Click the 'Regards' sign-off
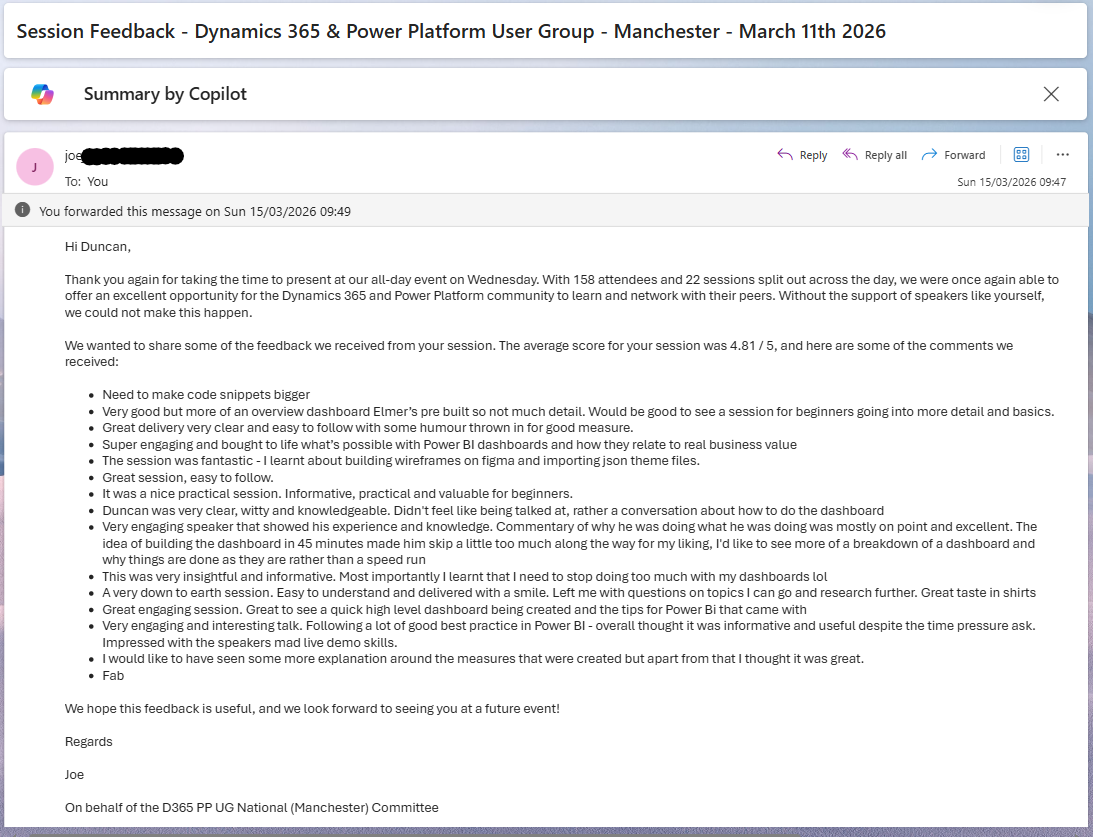Screen dimensions: 1093x837 [x=89, y=742]
